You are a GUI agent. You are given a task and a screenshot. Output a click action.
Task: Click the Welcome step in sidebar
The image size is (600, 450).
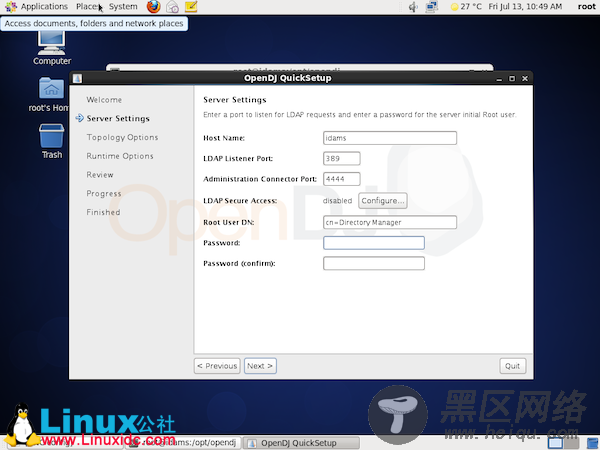(x=104, y=100)
